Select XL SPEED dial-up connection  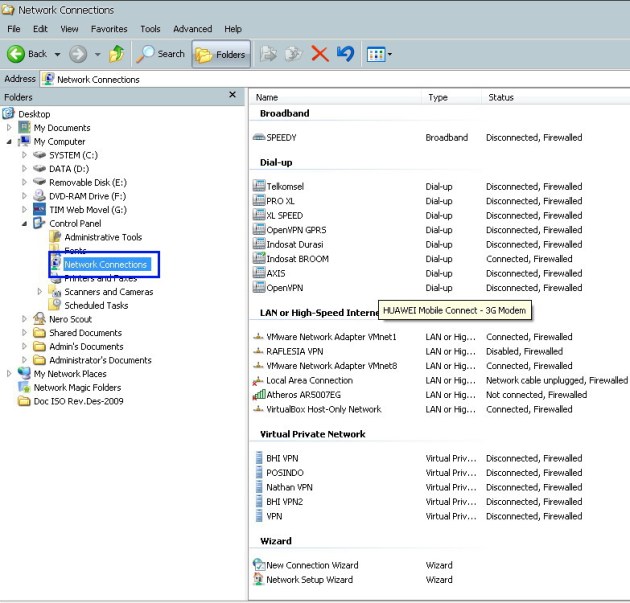pos(284,215)
